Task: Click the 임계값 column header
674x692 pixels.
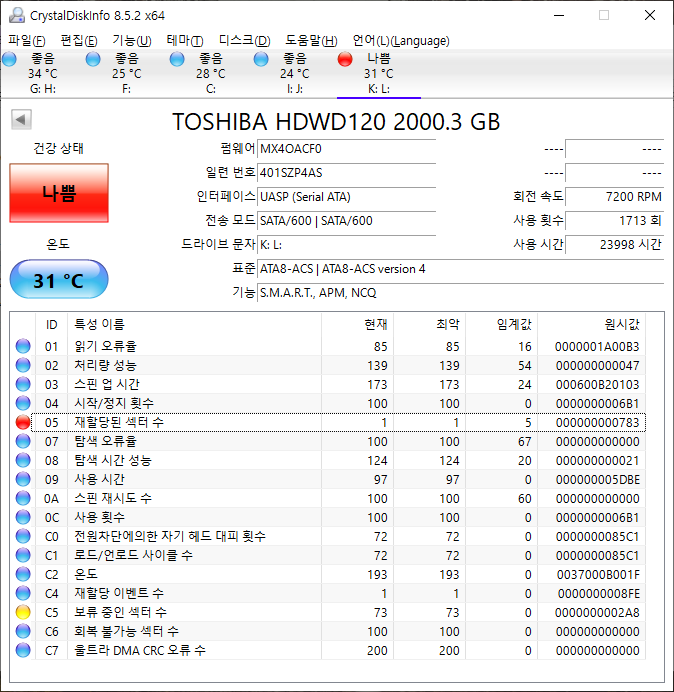Action: pyautogui.click(x=501, y=324)
